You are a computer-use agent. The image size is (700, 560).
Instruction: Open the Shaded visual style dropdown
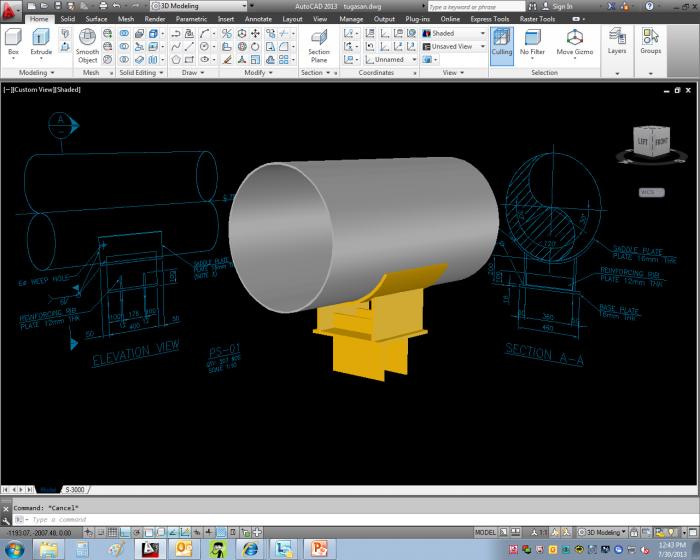(454, 33)
